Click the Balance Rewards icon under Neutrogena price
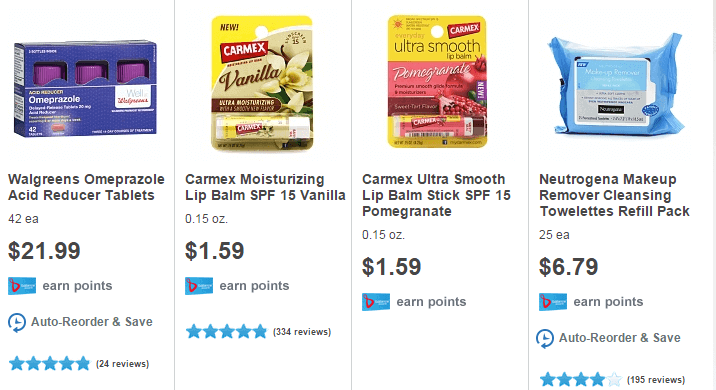Image resolution: width=716 pixels, height=390 pixels. tap(553, 302)
